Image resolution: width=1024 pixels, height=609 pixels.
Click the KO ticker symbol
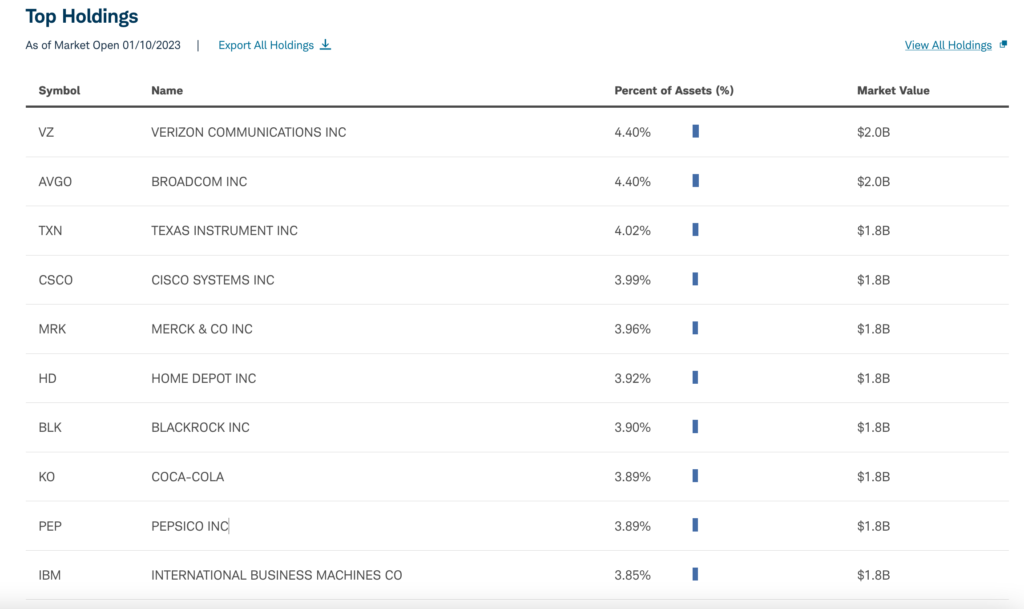point(47,477)
